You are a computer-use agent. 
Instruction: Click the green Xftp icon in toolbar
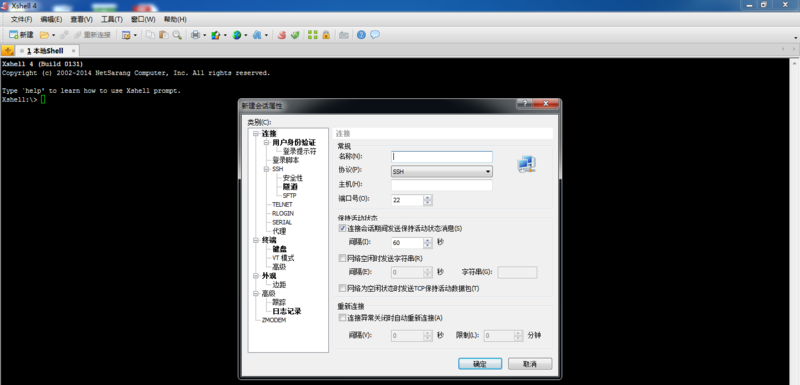point(295,35)
